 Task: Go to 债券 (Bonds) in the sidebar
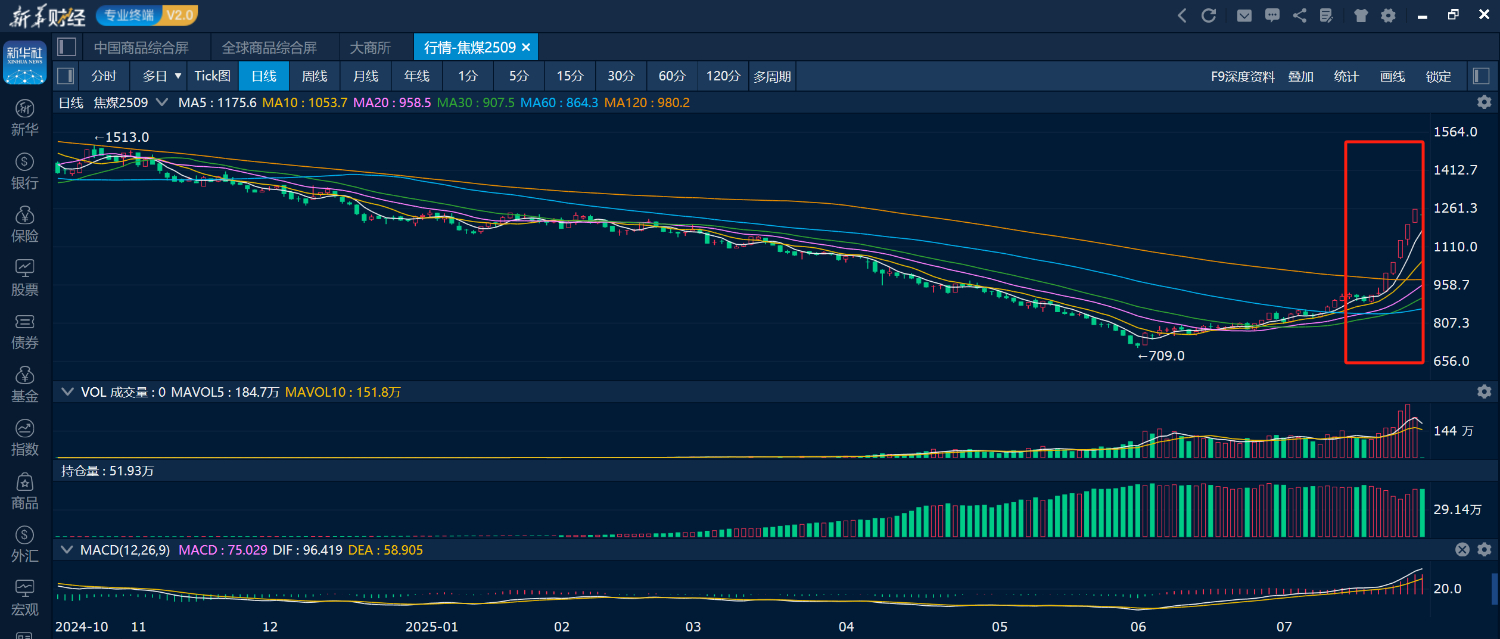(x=25, y=330)
